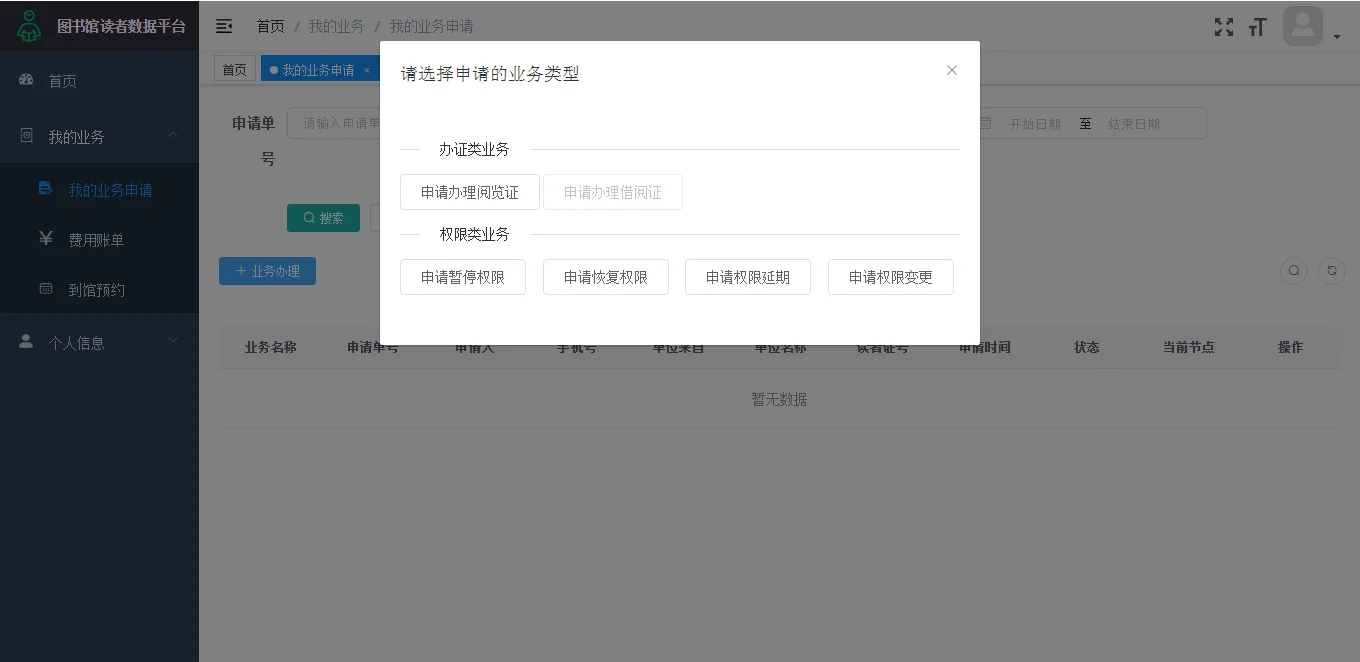This screenshot has height=662, width=1360.
Task: Click the date range calendar icon
Action: point(985,123)
